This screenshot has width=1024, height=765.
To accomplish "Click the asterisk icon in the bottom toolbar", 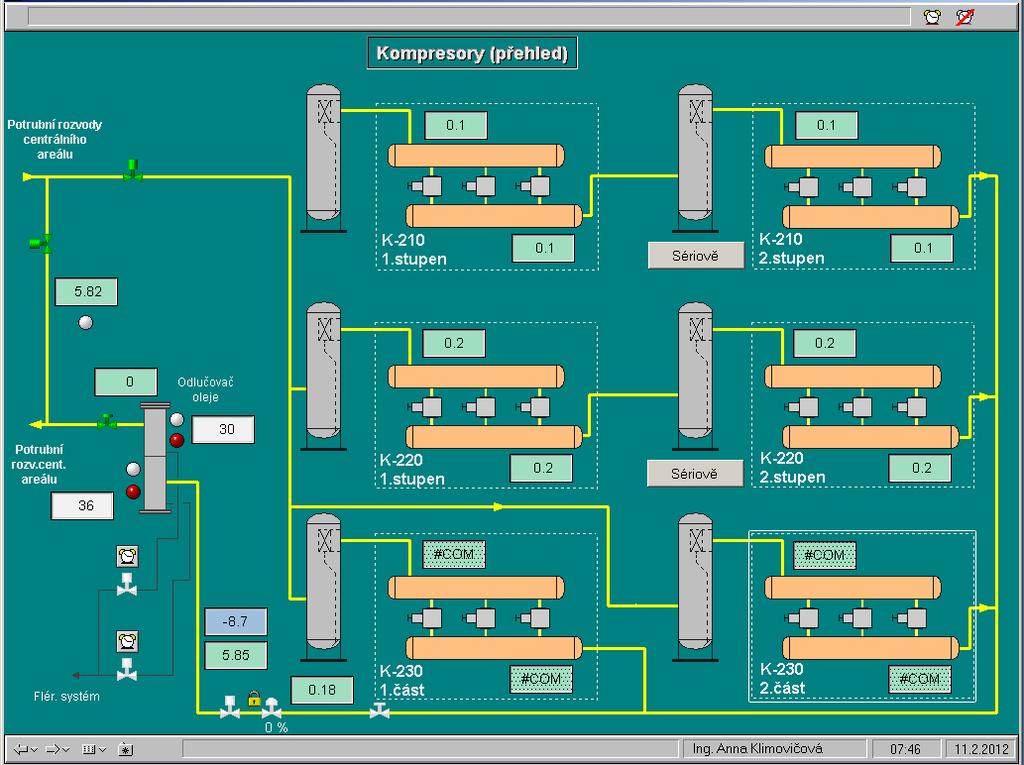I will point(126,749).
